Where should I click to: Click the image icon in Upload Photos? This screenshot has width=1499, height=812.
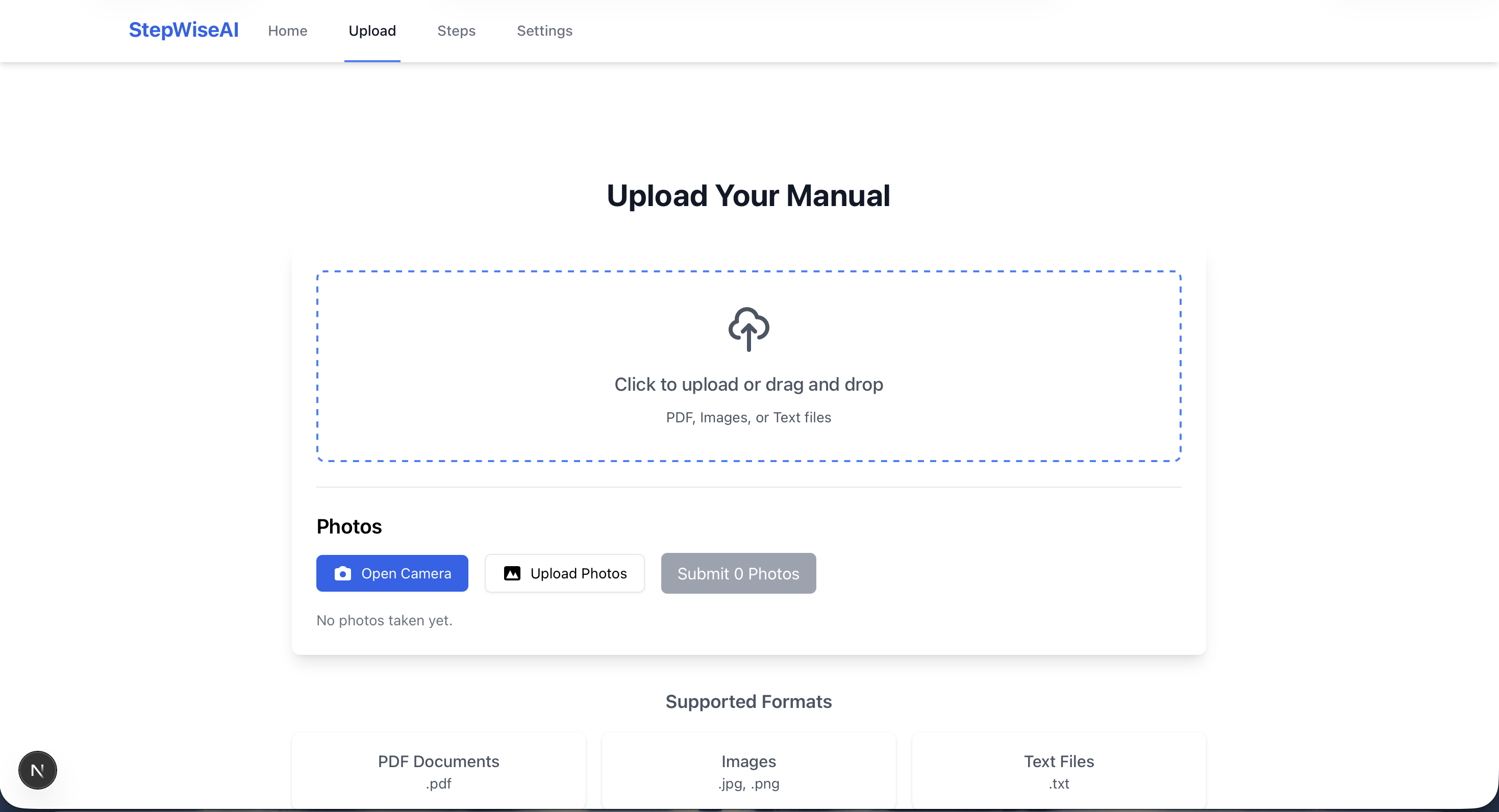pyautogui.click(x=512, y=573)
